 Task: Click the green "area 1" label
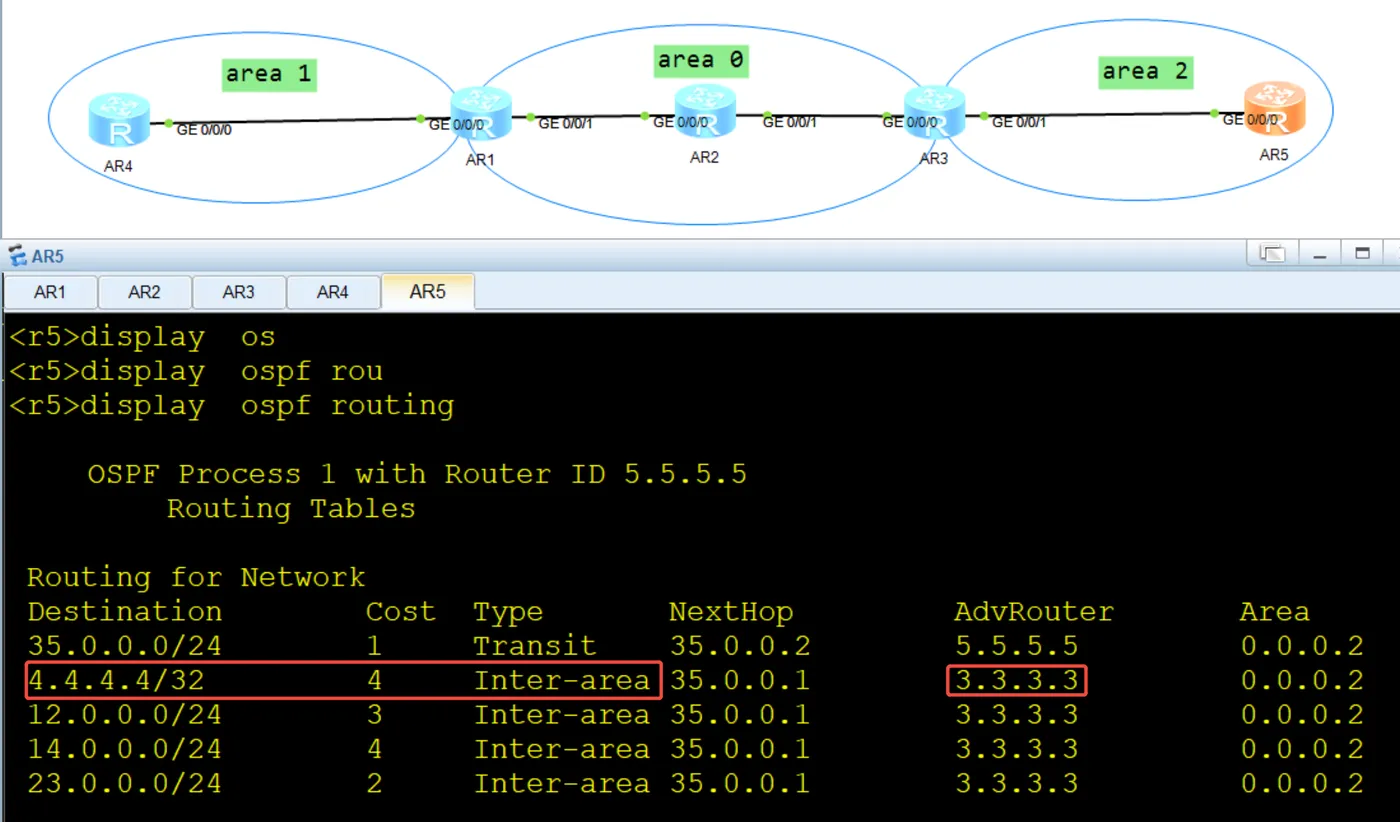269,74
